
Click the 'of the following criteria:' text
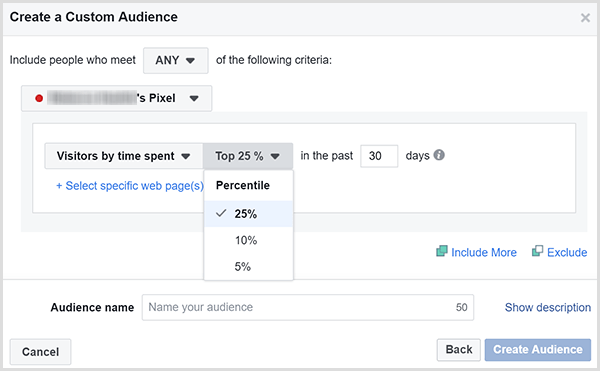[x=274, y=60]
